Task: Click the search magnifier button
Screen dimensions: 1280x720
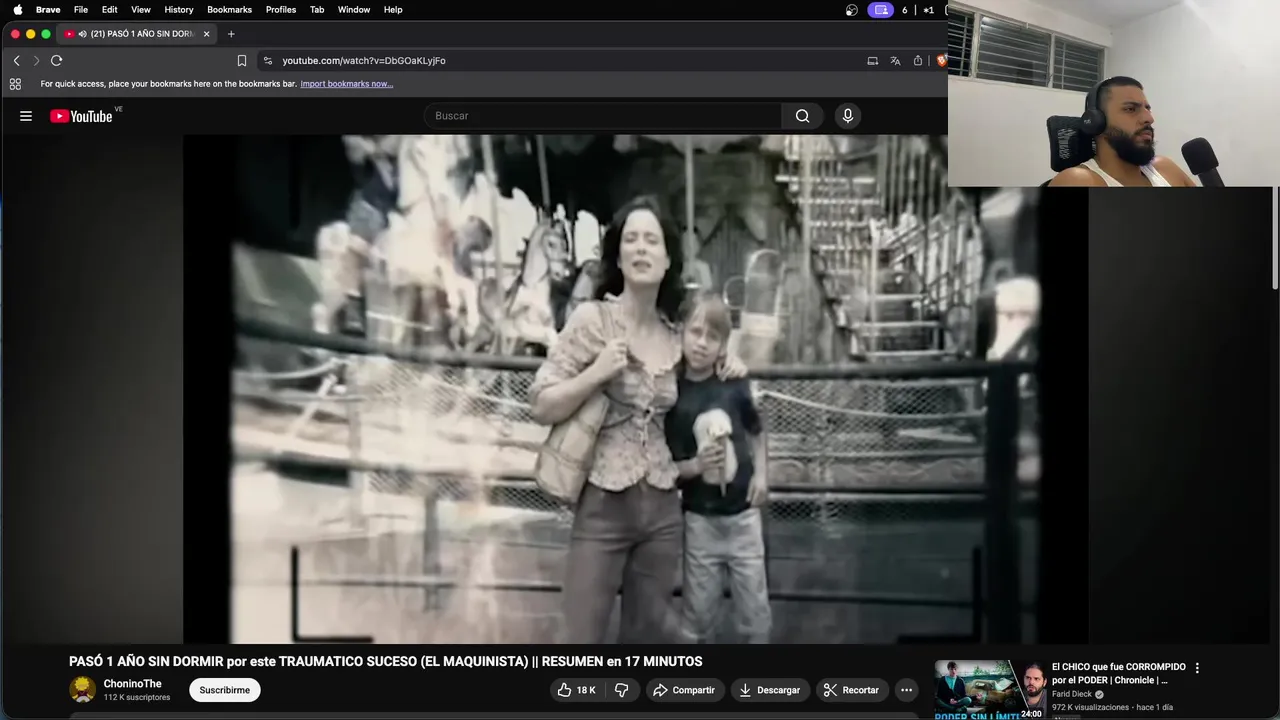Action: point(802,116)
